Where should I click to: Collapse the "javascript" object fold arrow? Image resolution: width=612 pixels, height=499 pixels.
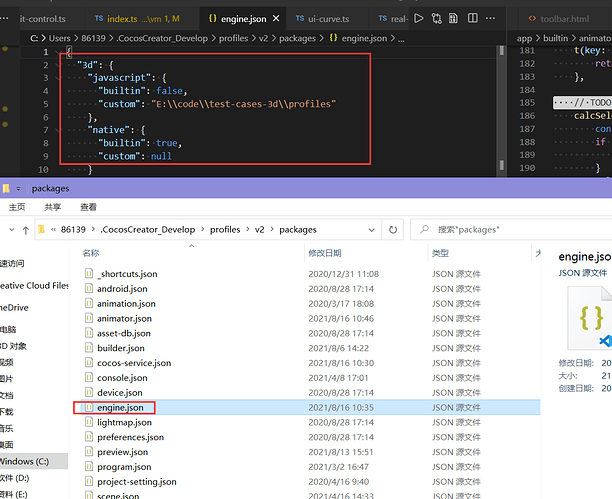(58, 78)
